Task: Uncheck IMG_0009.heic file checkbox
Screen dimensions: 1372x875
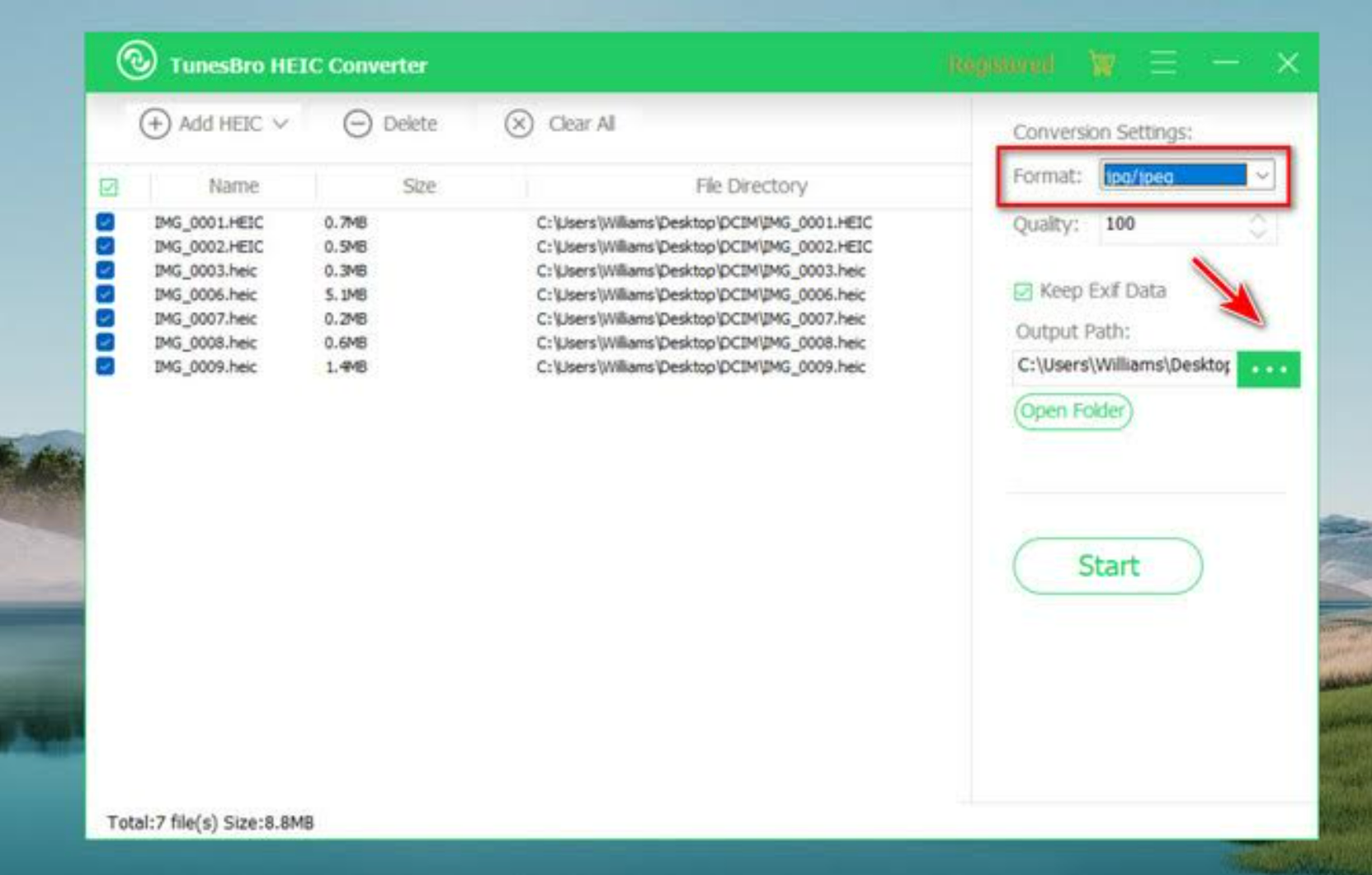Action: pos(106,366)
